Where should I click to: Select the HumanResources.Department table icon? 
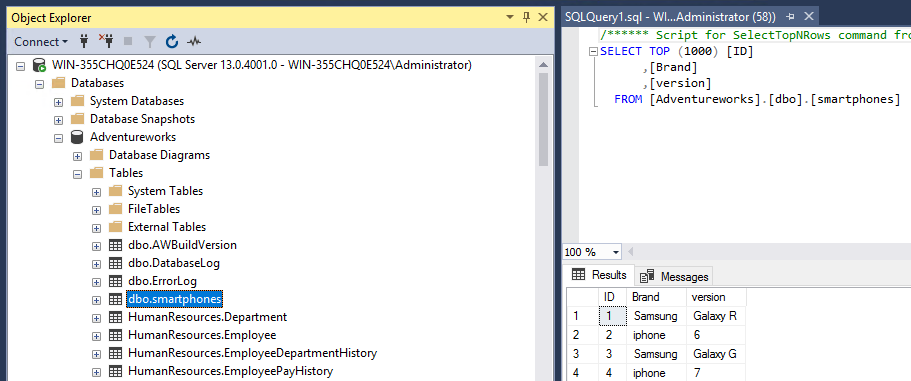click(x=116, y=318)
